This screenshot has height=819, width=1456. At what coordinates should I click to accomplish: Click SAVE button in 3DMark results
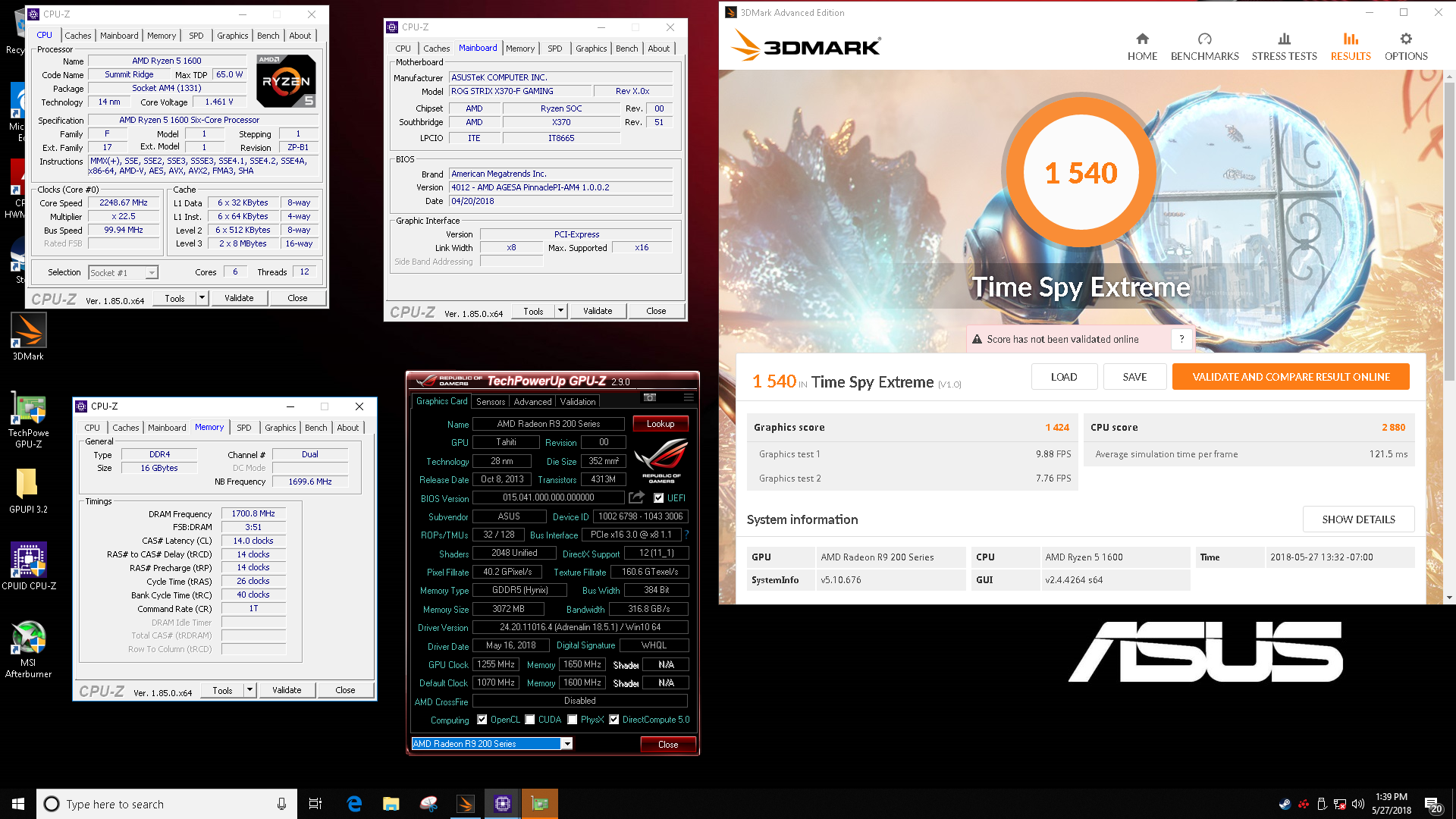1134,377
